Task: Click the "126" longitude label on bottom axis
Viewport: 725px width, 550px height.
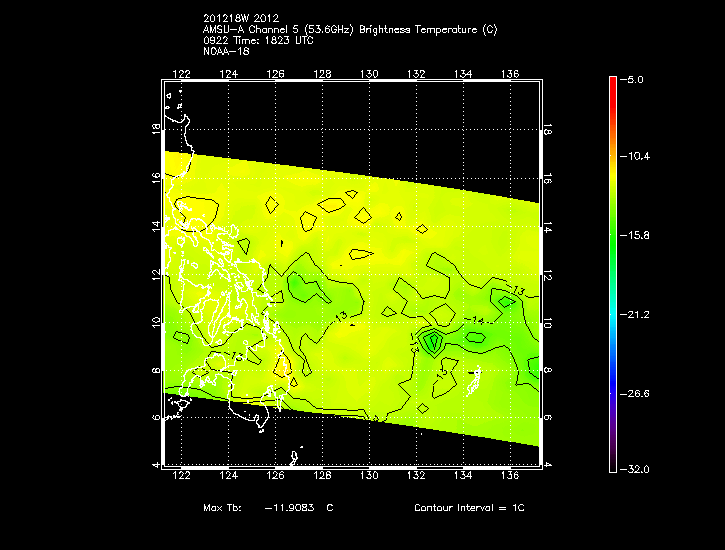Action: pyautogui.click(x=275, y=475)
